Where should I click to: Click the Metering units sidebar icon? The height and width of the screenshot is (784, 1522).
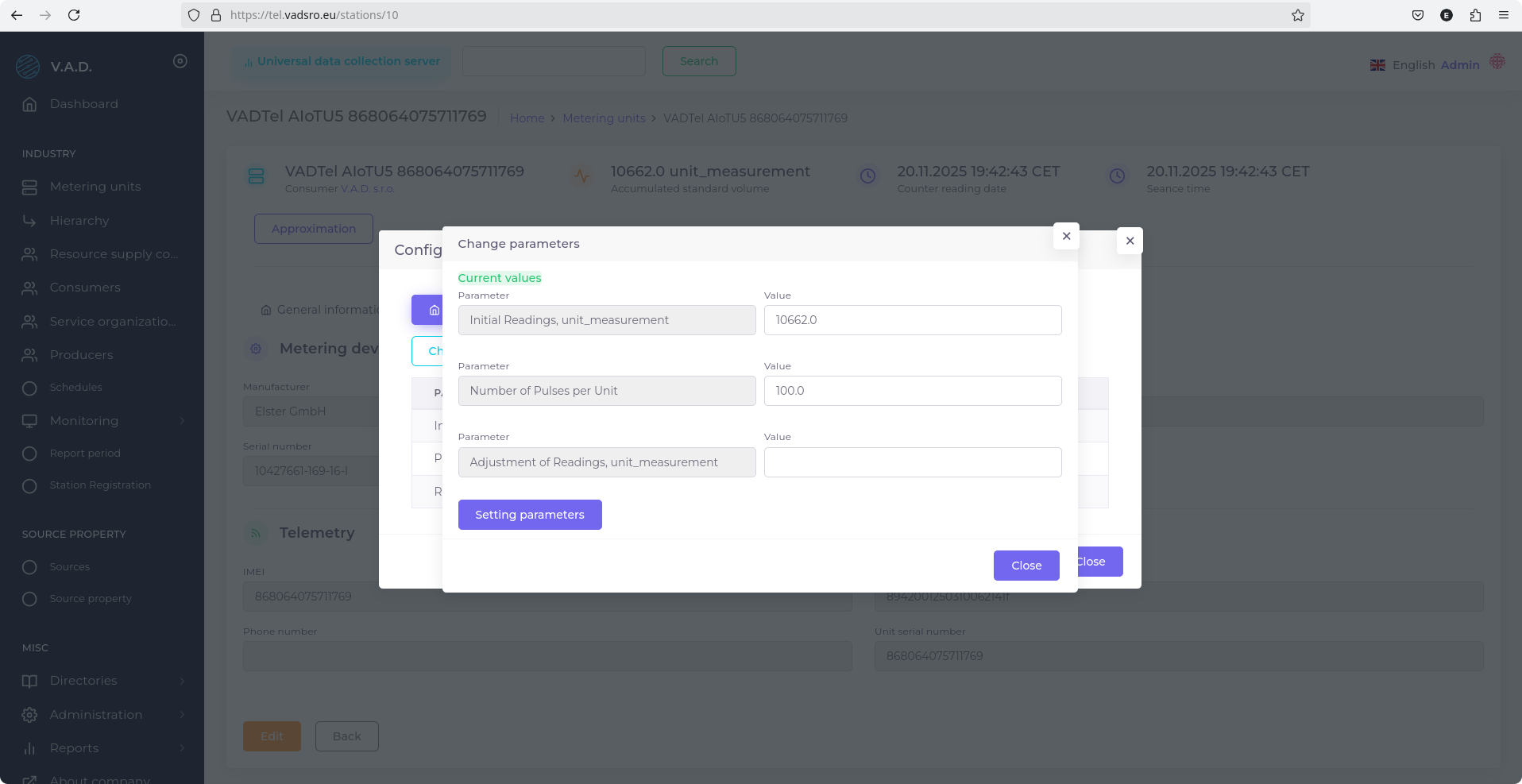point(29,187)
